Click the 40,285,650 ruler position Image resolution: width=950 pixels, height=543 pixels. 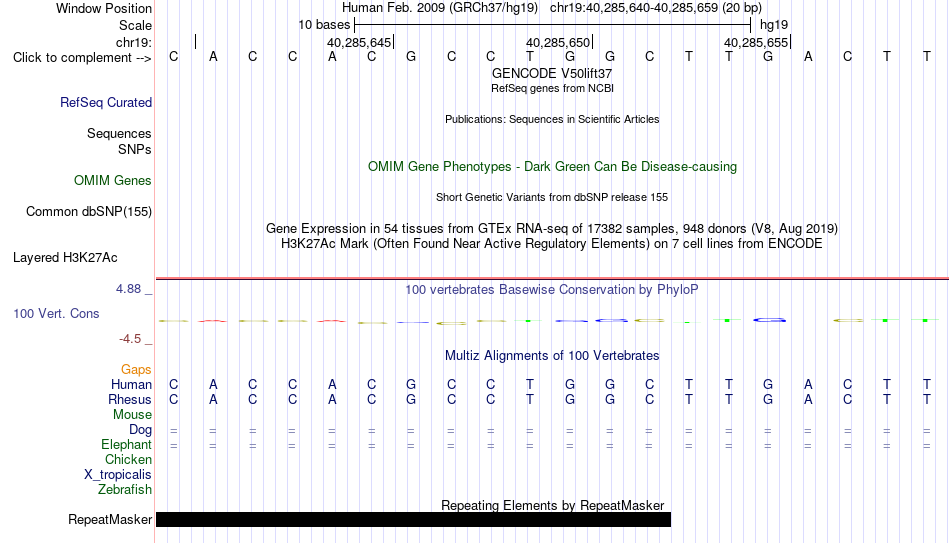point(558,43)
